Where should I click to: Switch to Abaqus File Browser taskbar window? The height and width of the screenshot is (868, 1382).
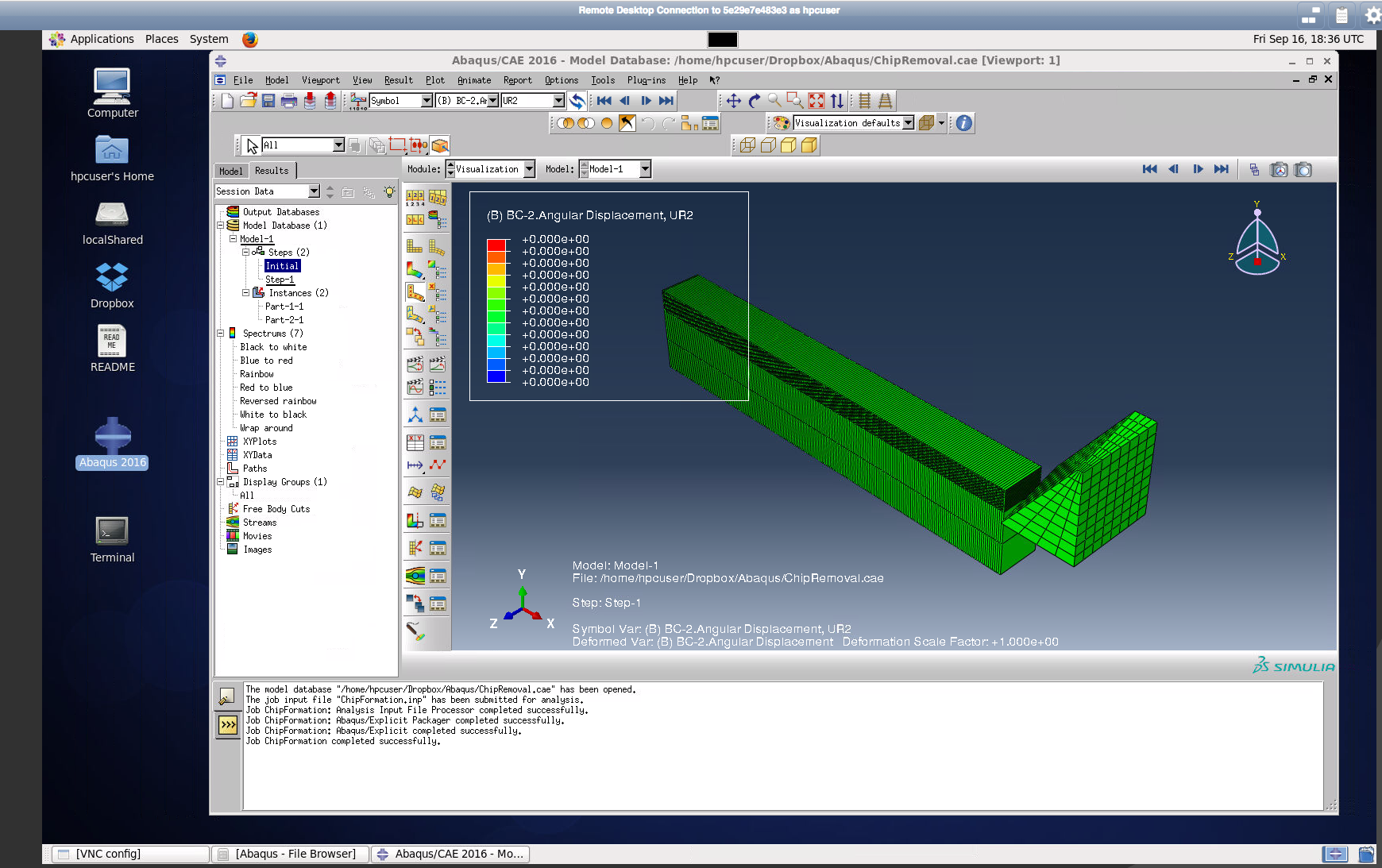(x=291, y=854)
